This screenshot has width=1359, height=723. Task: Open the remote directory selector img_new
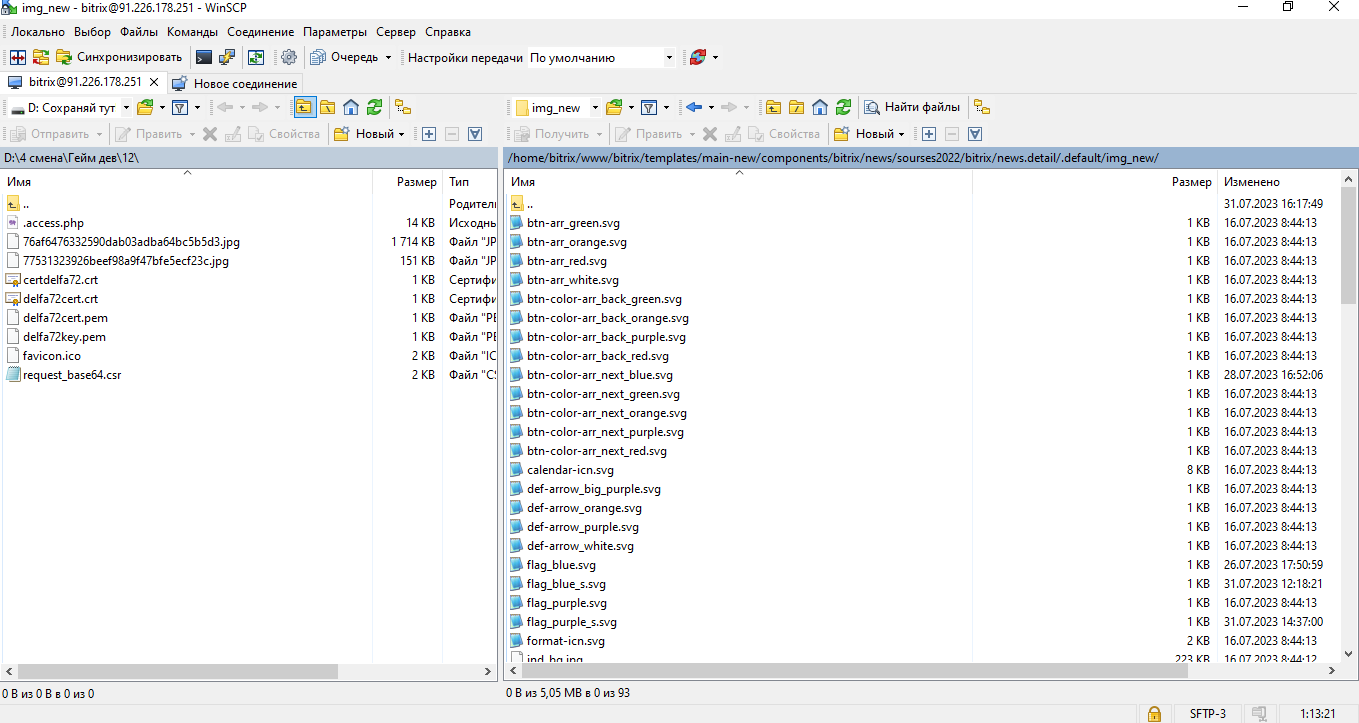coord(557,107)
